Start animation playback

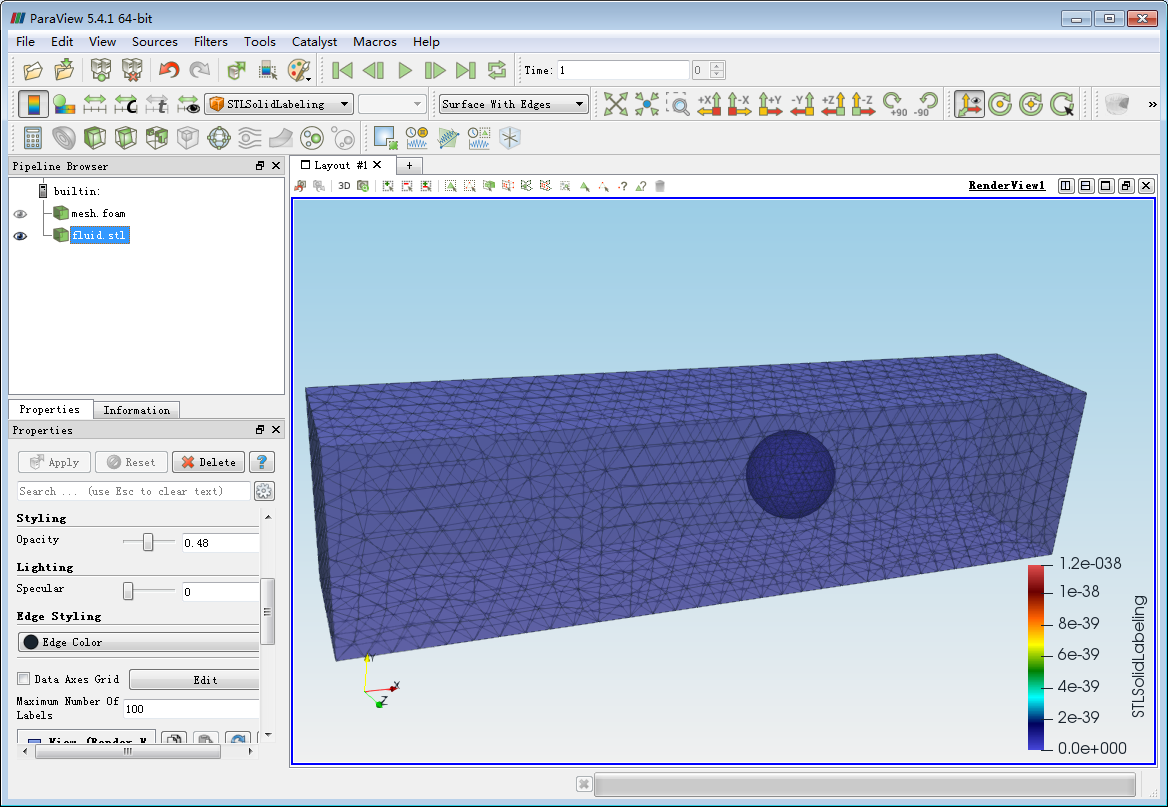404,70
